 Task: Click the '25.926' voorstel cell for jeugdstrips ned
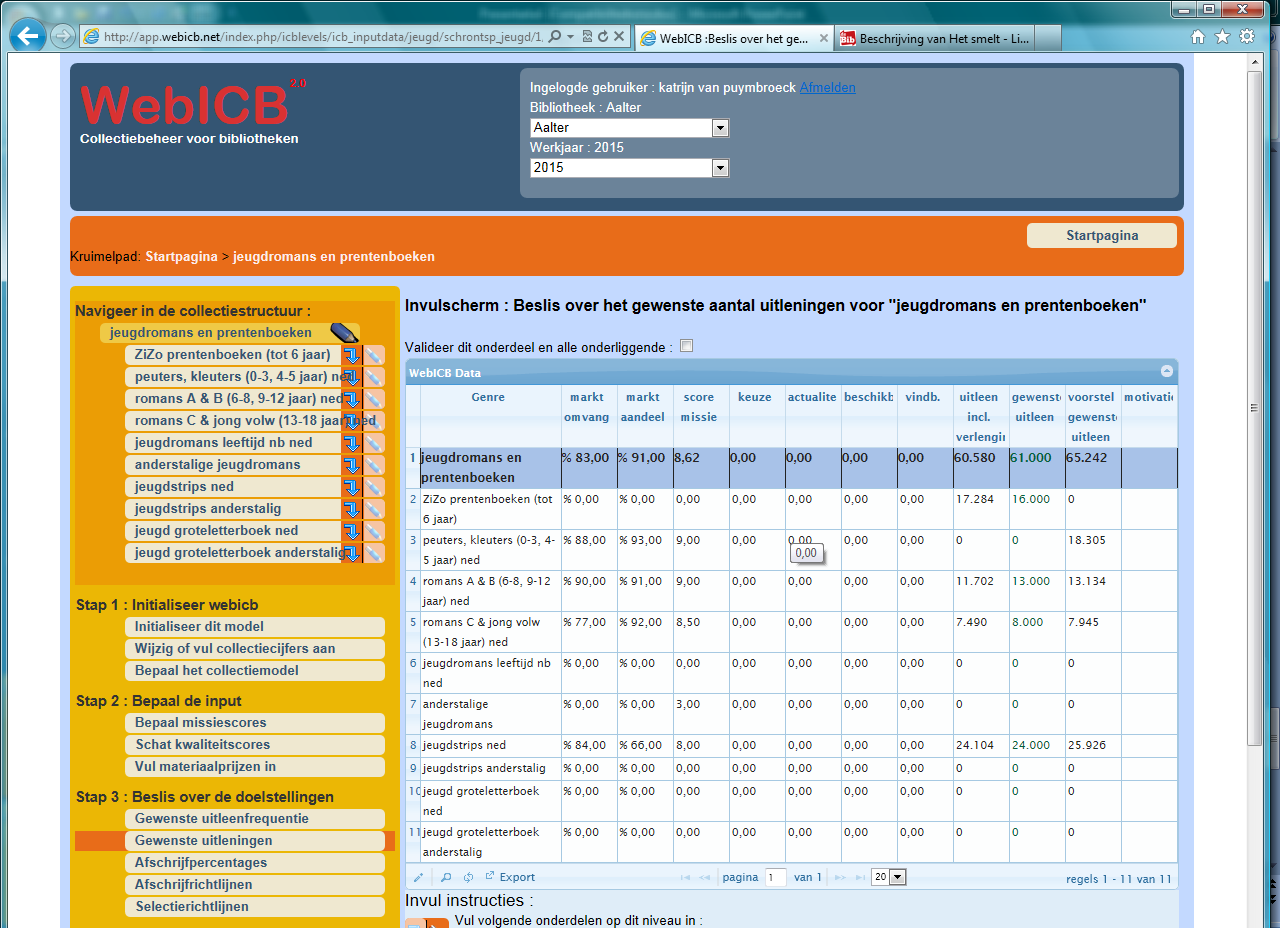click(1093, 745)
